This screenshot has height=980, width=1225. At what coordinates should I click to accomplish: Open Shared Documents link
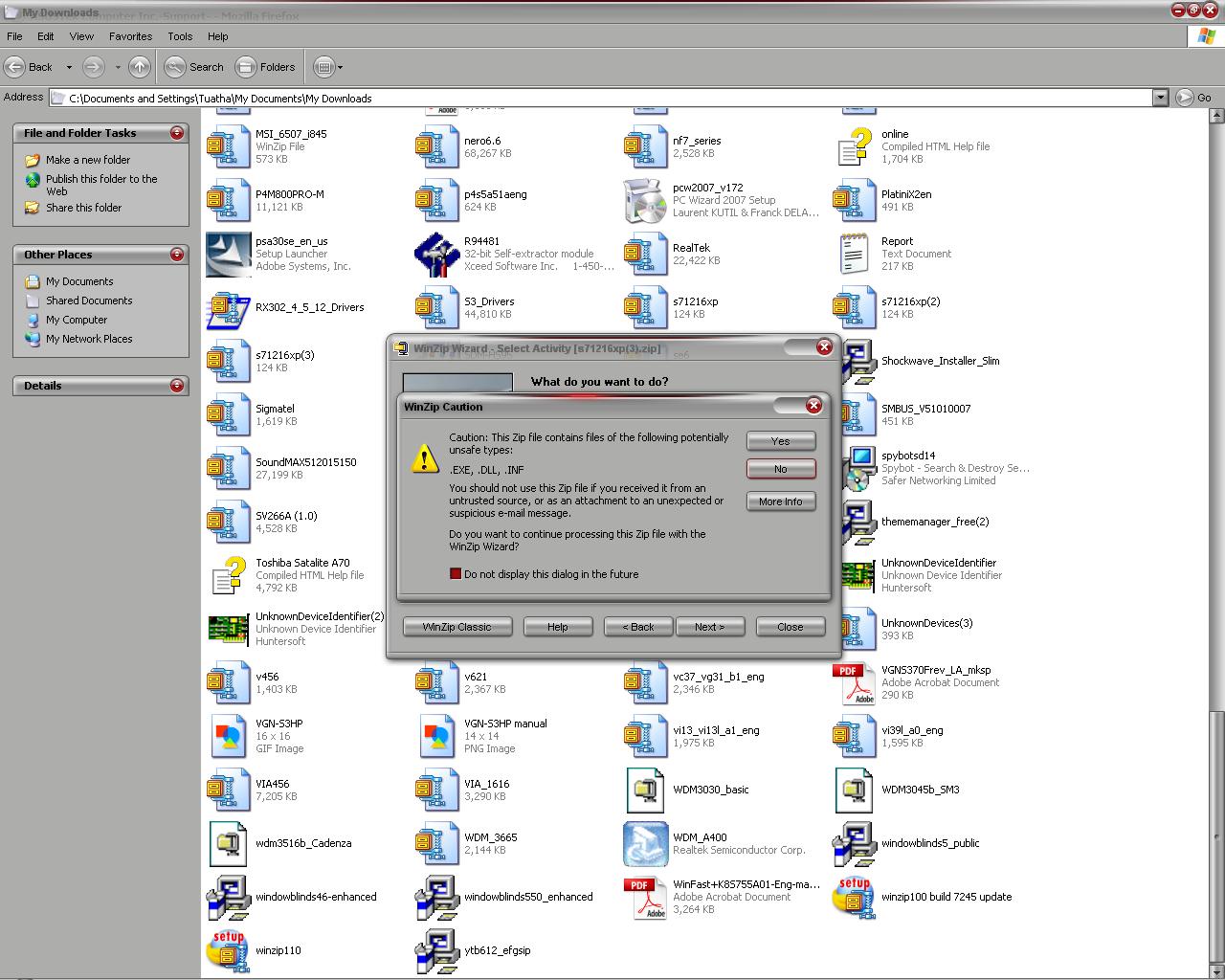[x=89, y=301]
